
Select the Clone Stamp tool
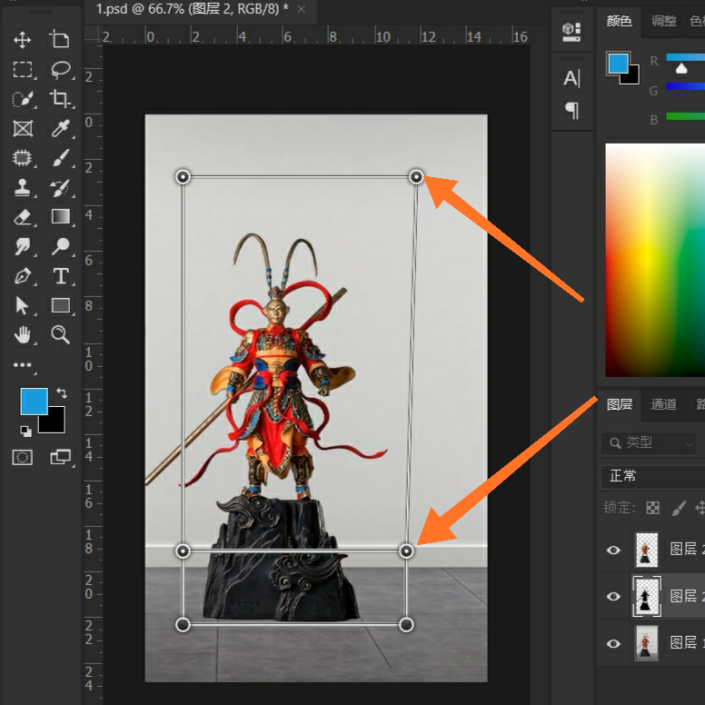click(22, 187)
